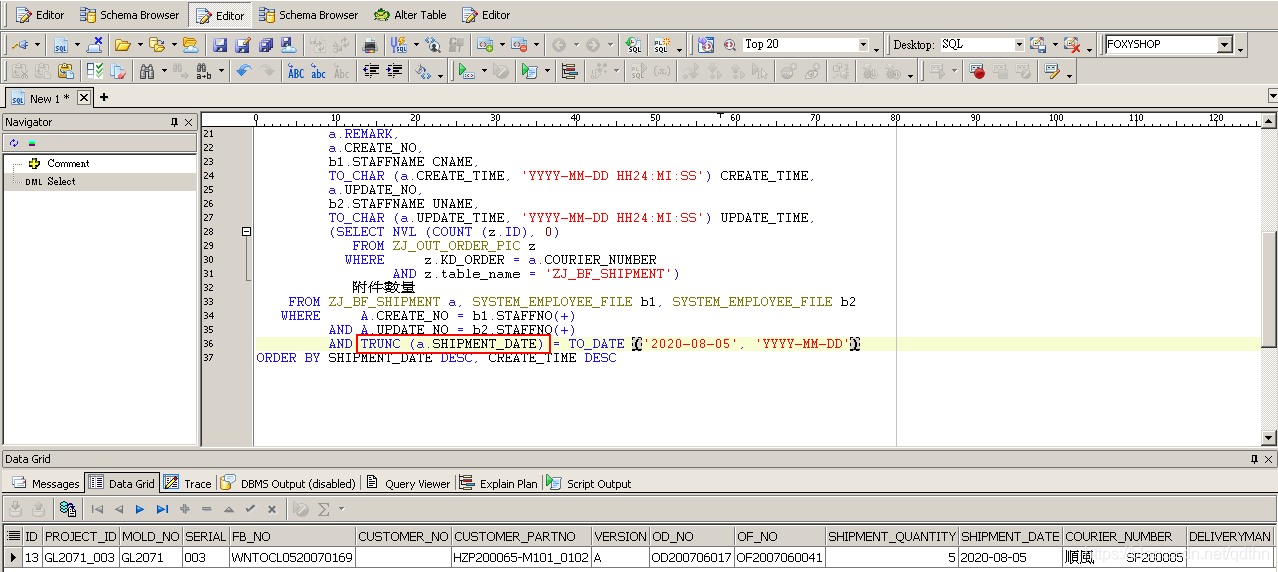Image resolution: width=1278 pixels, height=572 pixels.
Task: Click the first Editor window tab
Action: (x=40, y=15)
